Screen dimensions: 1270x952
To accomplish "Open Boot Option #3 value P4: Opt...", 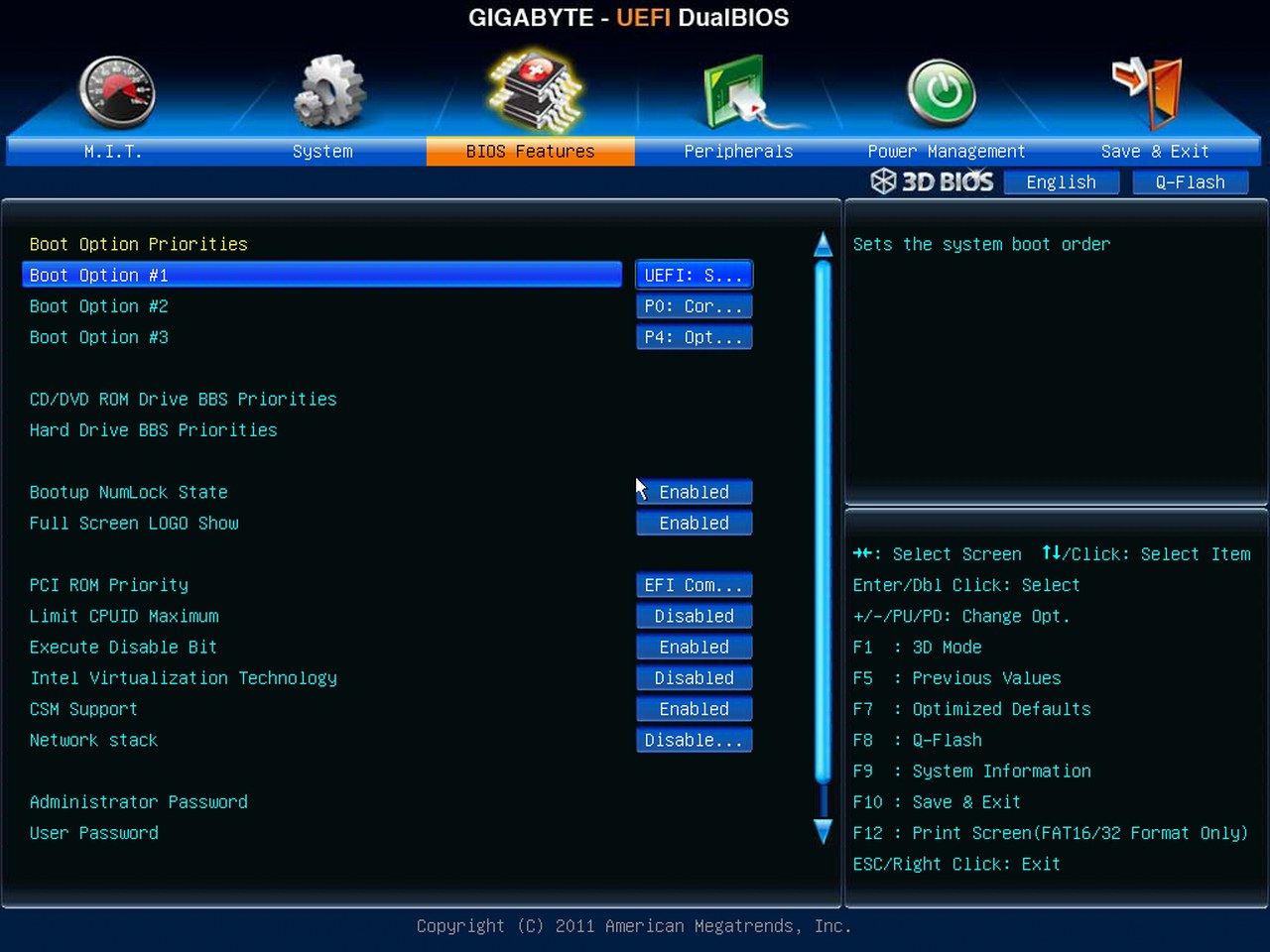I will tap(695, 337).
